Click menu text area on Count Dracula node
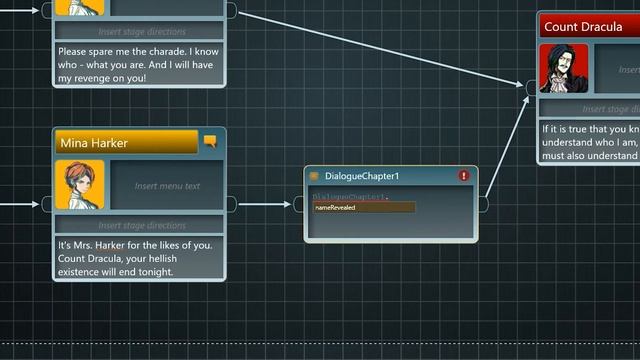This screenshot has width=640, height=360. pyautogui.click(x=617, y=69)
